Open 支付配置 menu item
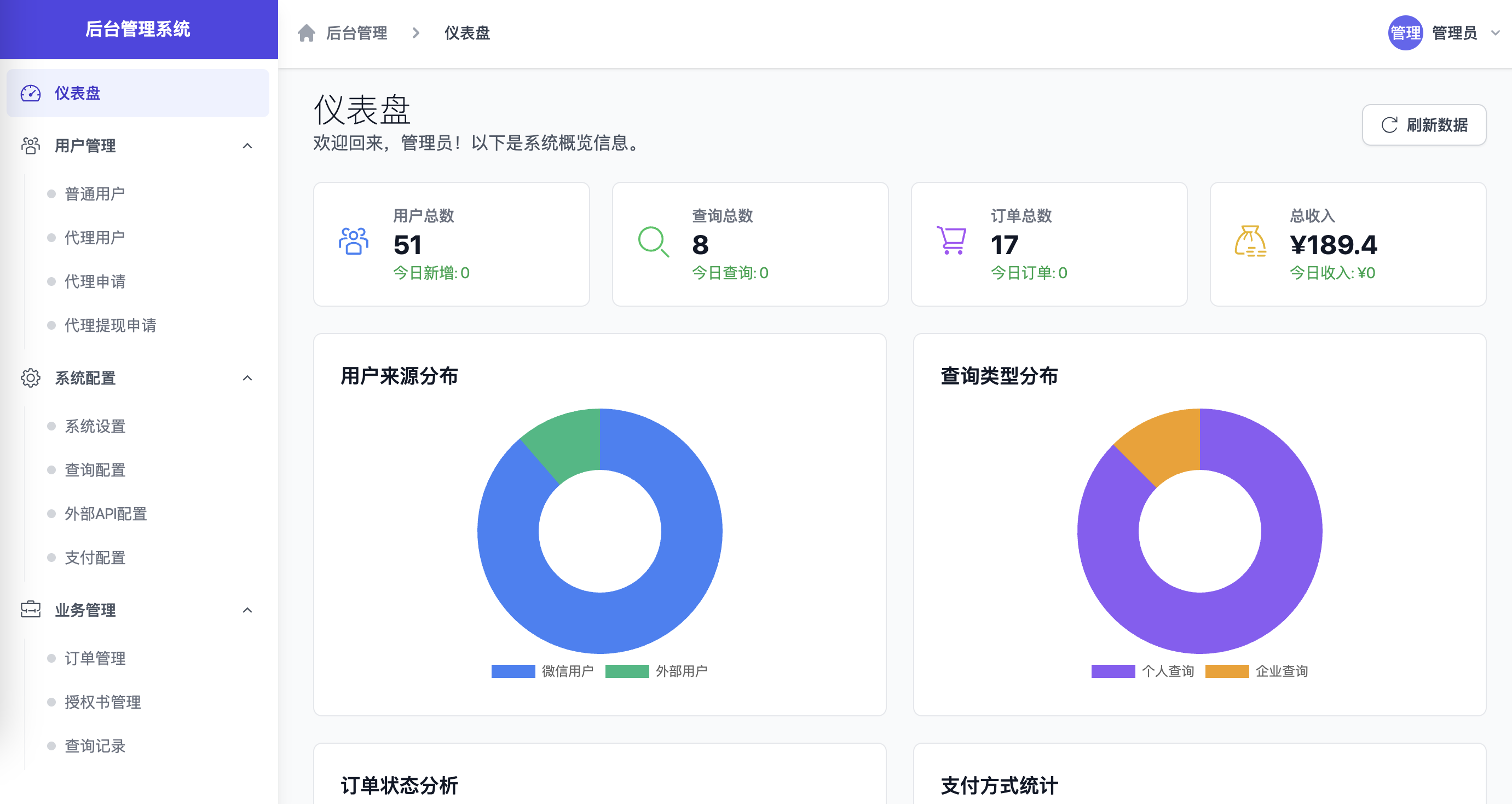Screen dimensions: 1512x804 [95, 558]
